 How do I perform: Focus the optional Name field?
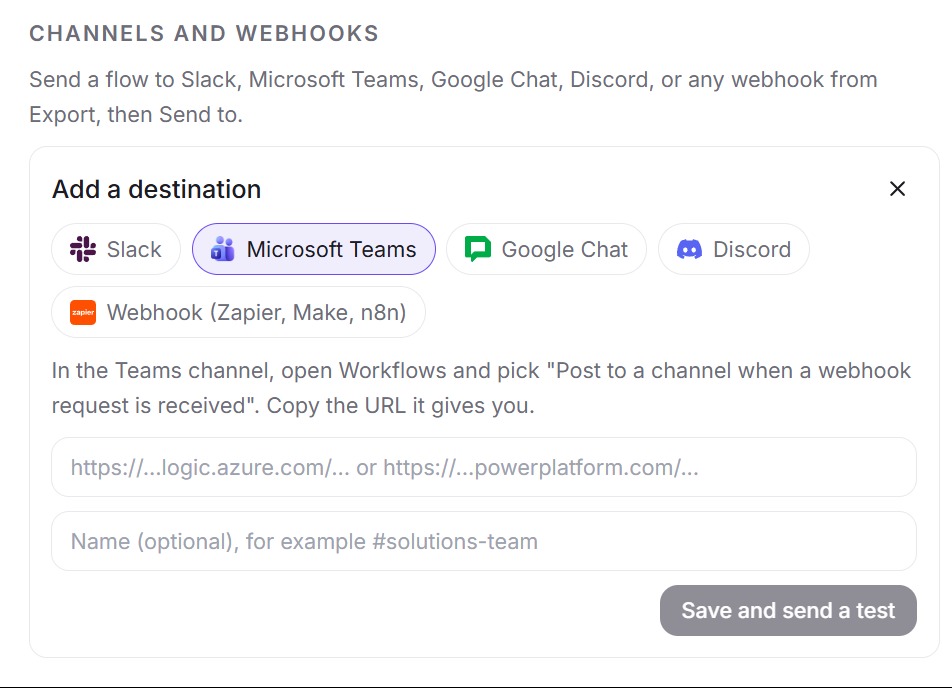tap(484, 541)
